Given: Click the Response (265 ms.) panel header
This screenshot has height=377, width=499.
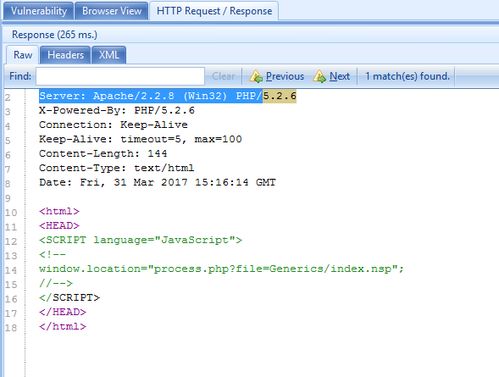Looking at the screenshot, I should pos(55,35).
